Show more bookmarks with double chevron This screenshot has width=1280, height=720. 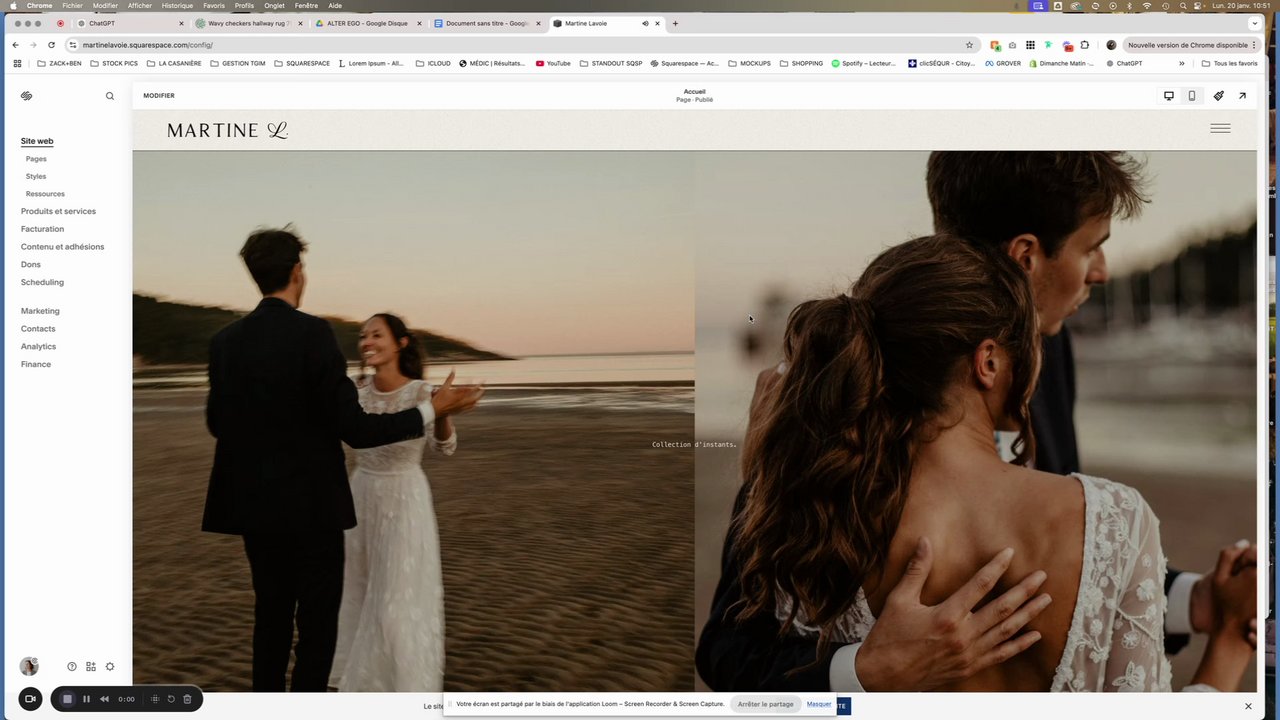point(1181,63)
